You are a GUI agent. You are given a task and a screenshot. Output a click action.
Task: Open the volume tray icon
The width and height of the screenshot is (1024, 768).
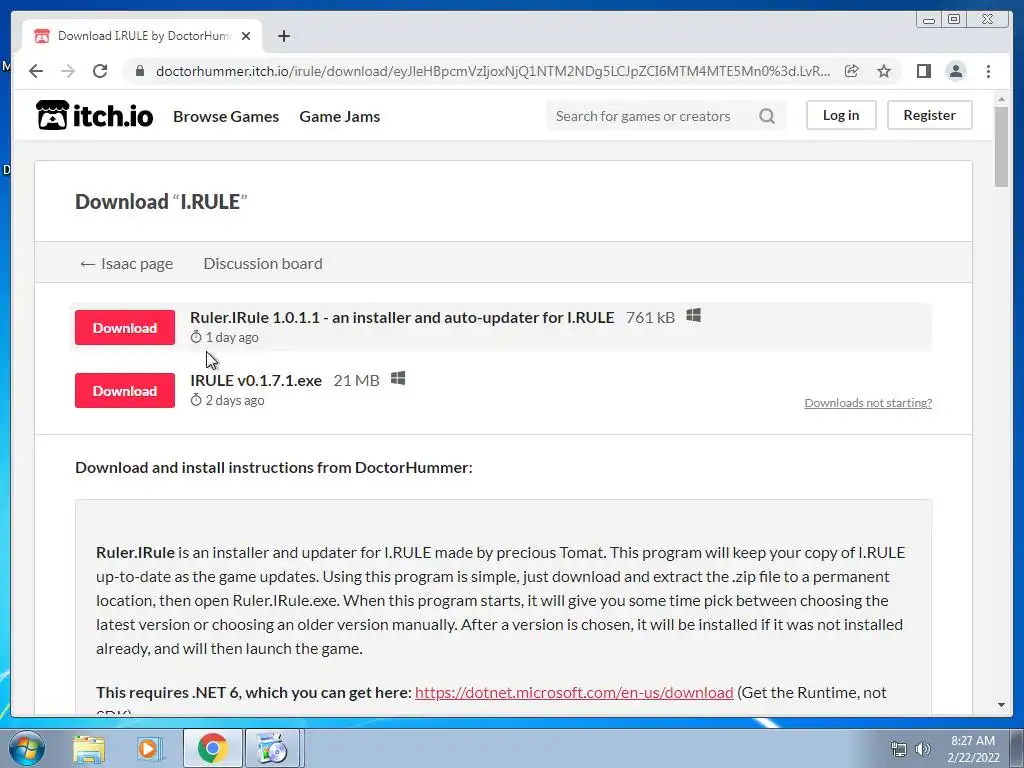(x=922, y=749)
